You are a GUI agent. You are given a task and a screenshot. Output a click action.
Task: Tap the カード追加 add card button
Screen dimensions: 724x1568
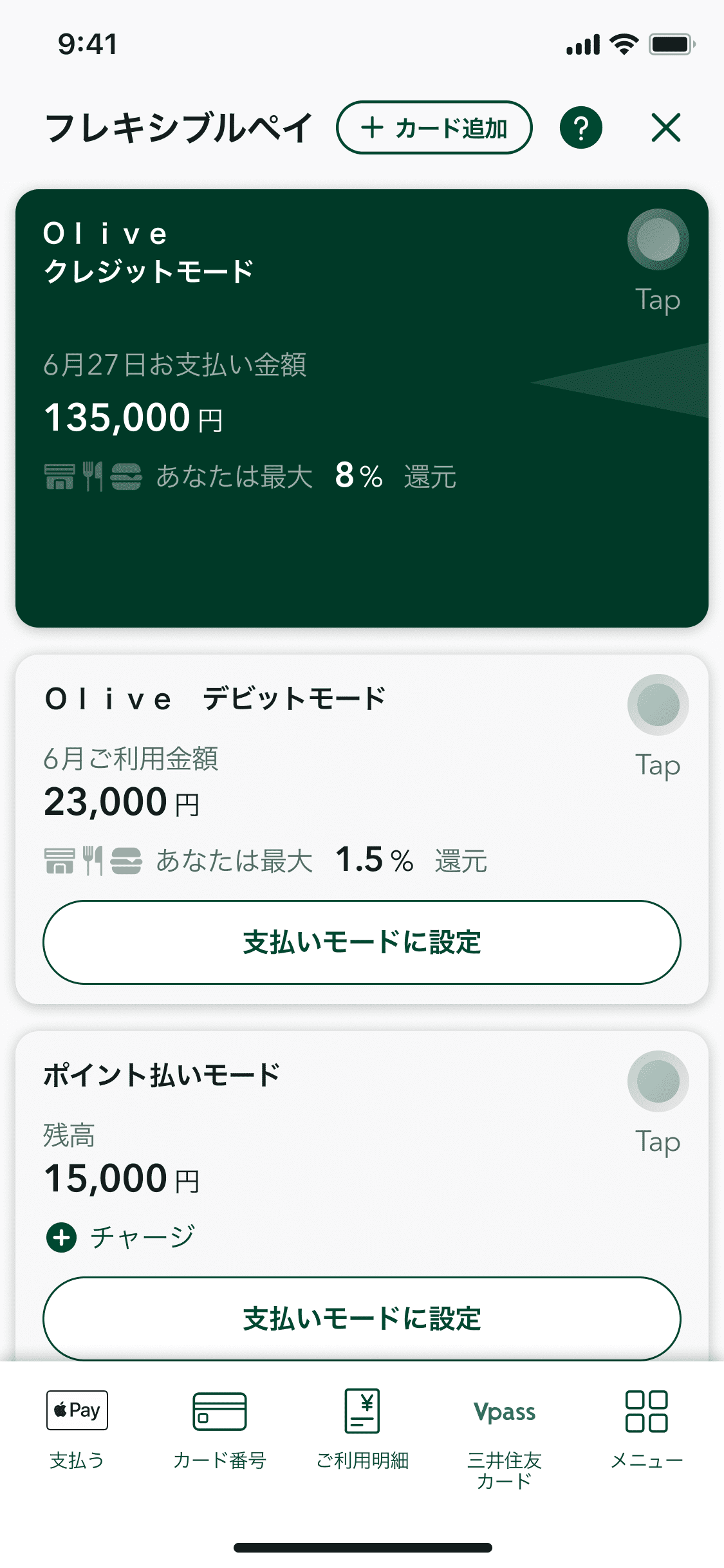434,127
